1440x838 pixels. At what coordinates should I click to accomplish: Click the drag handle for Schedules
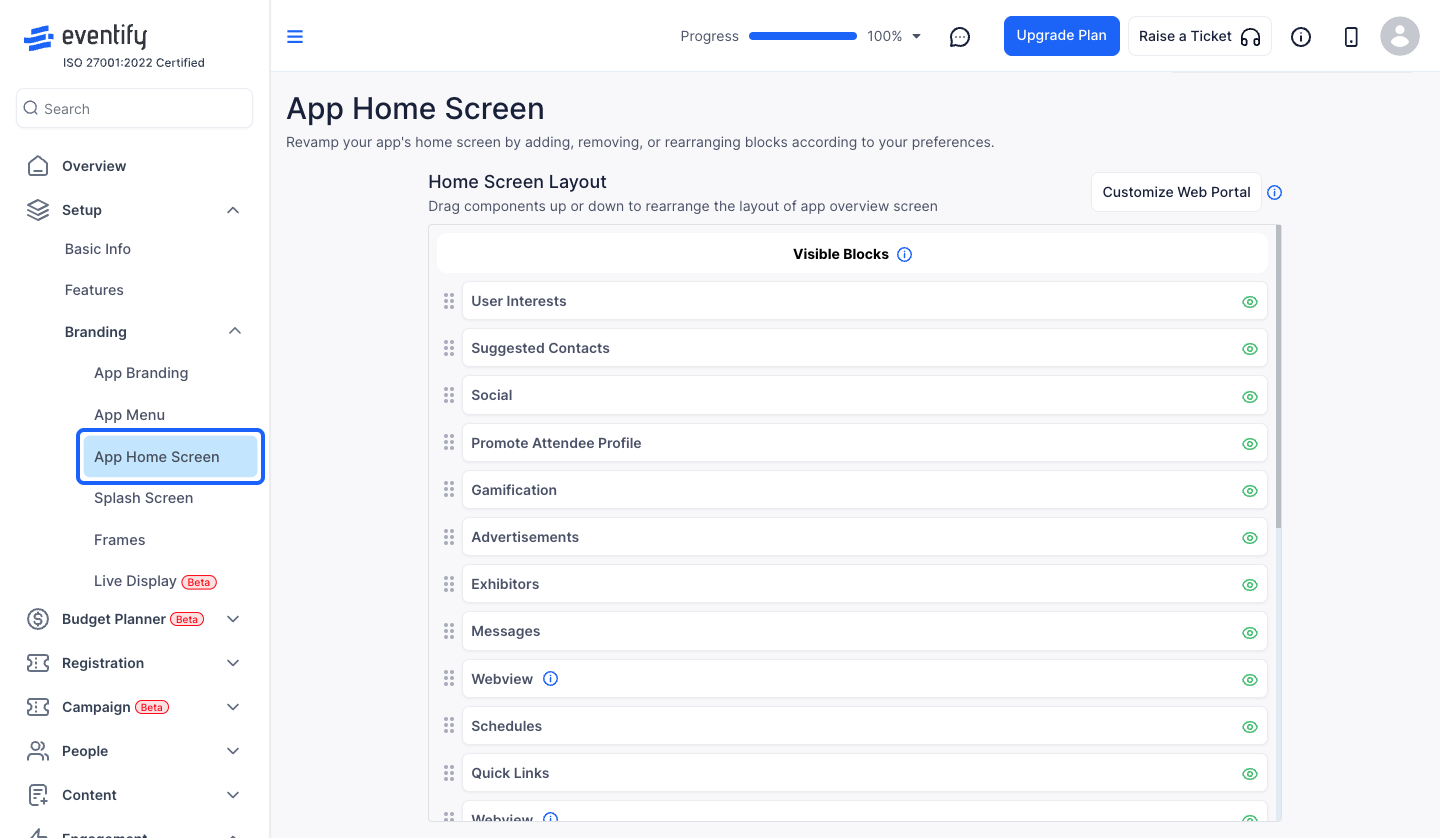click(449, 726)
